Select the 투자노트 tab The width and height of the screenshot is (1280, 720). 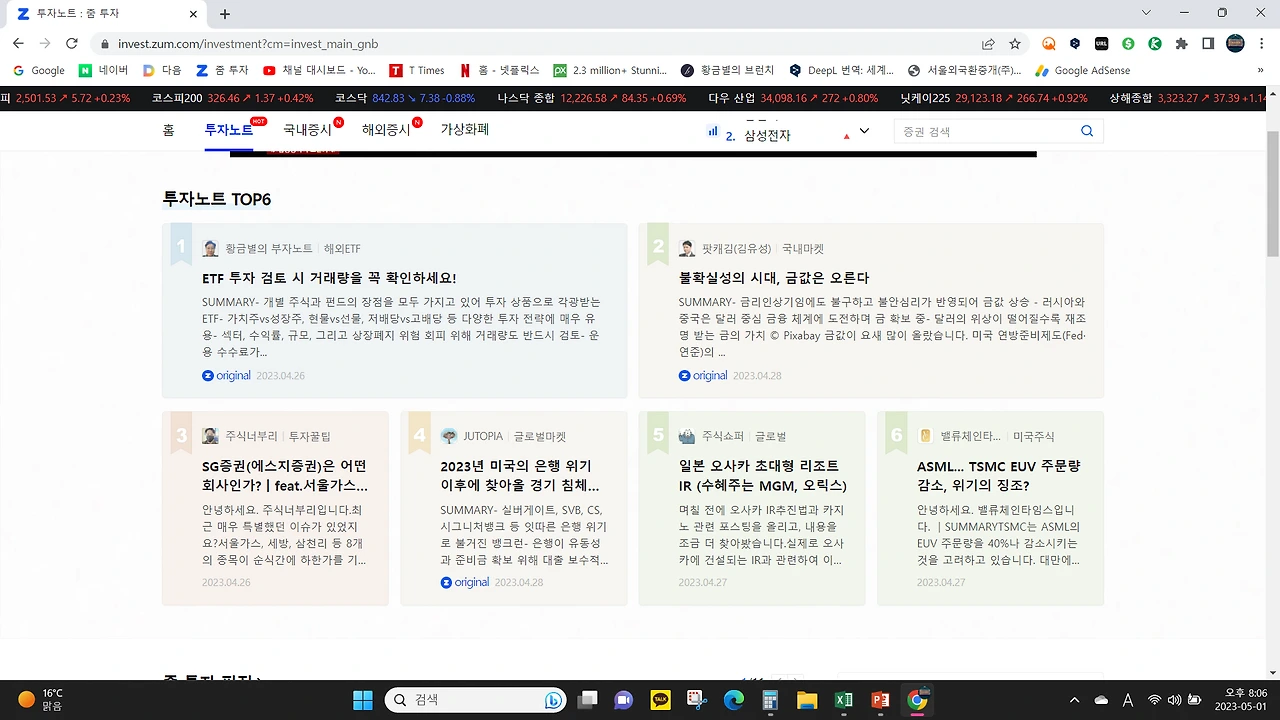(x=228, y=130)
